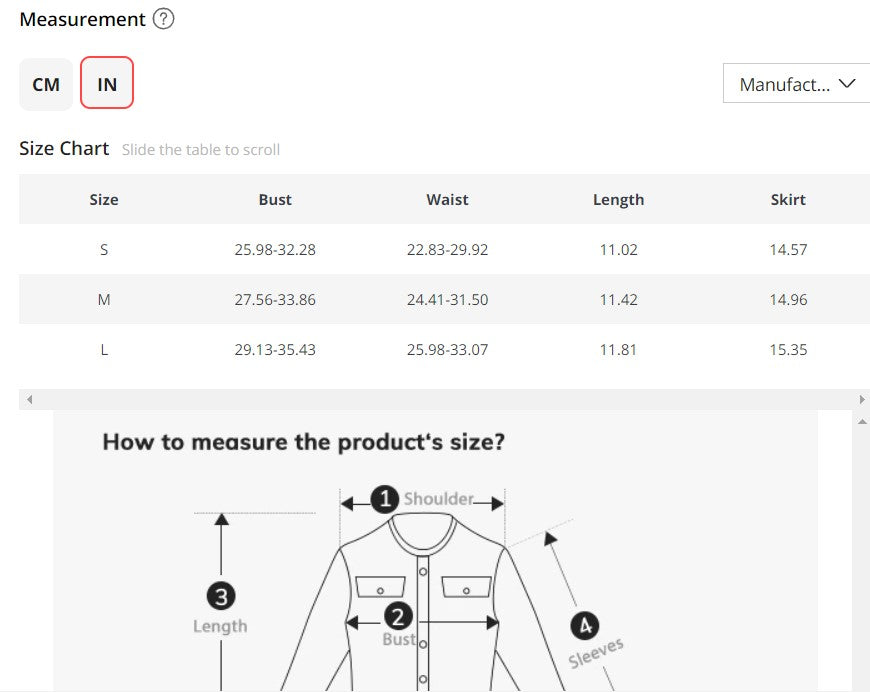
Task: Click the Skirt column header
Action: [x=788, y=199]
